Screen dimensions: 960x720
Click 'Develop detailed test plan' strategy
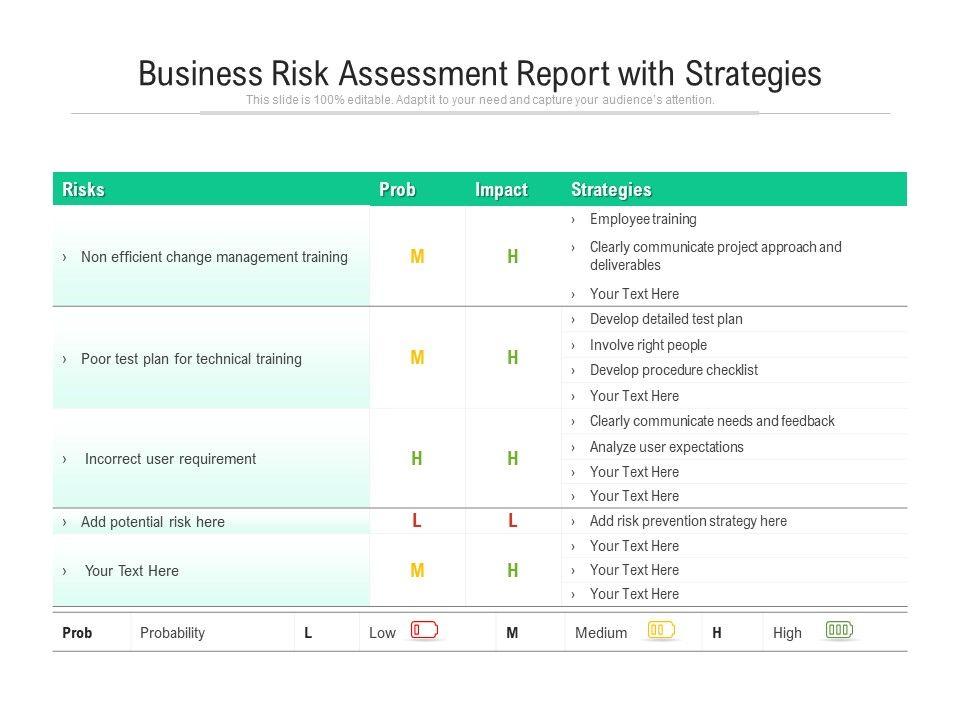coord(666,320)
